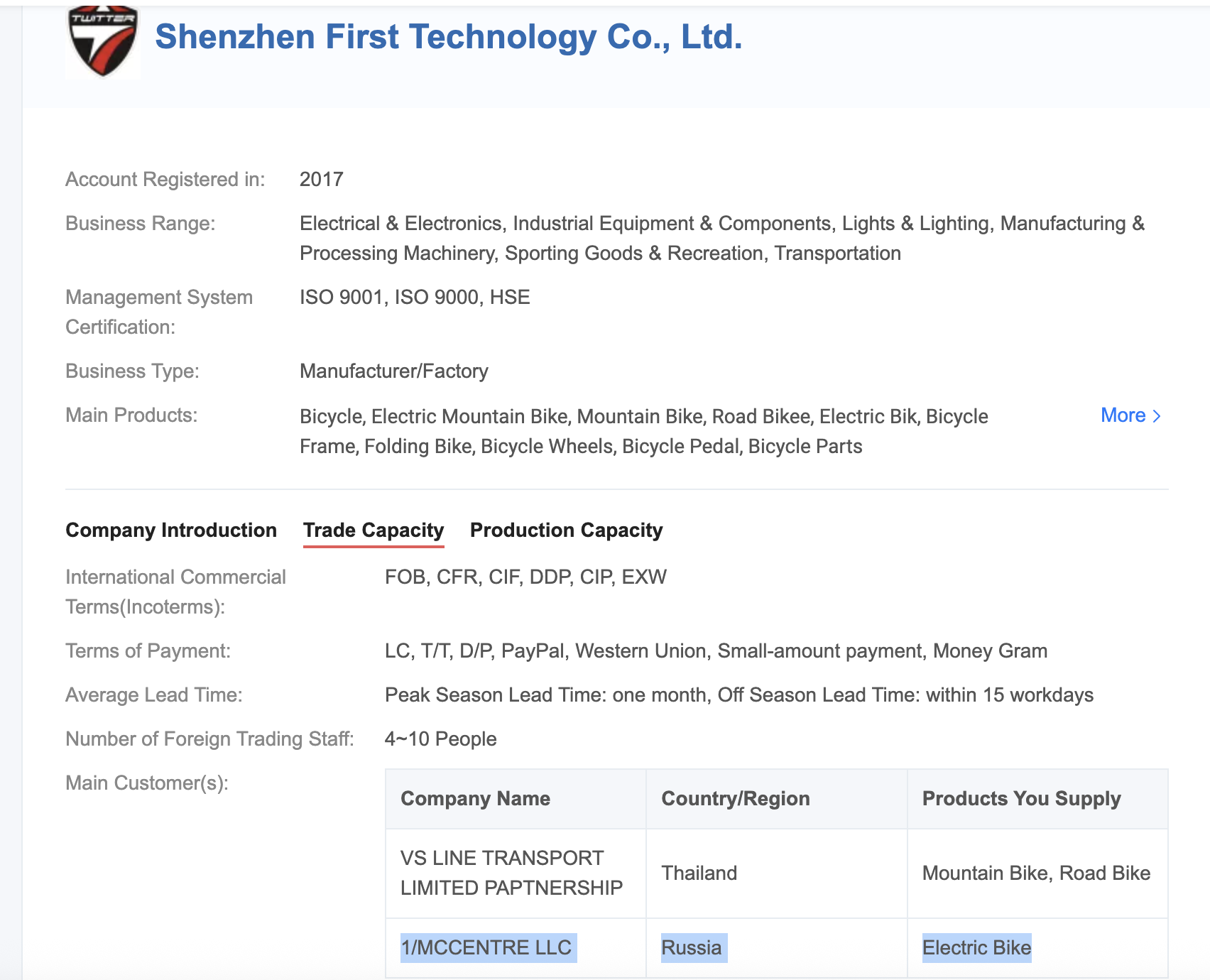Click the More link beside Main Products
Image resolution: width=1210 pixels, height=980 pixels.
click(x=1123, y=415)
